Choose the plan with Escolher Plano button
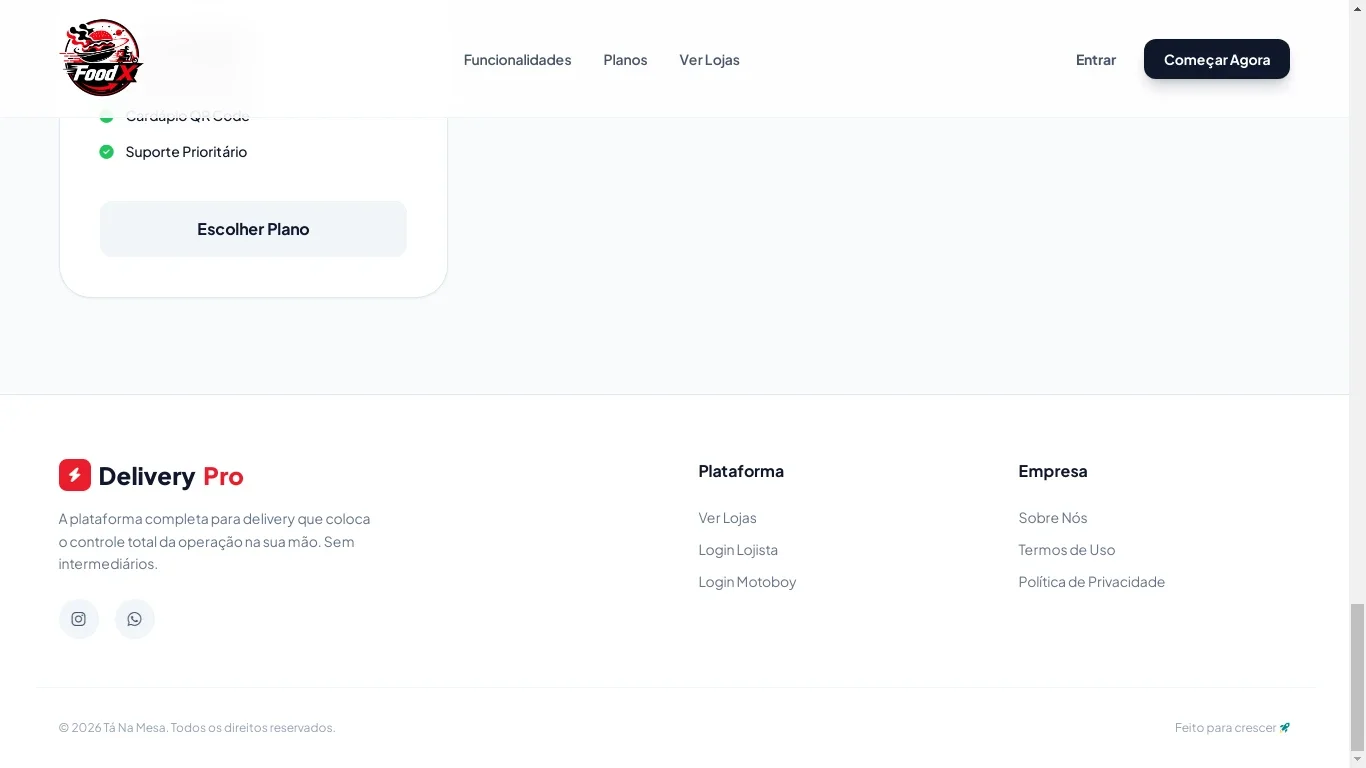This screenshot has height=768, width=1366. point(253,229)
